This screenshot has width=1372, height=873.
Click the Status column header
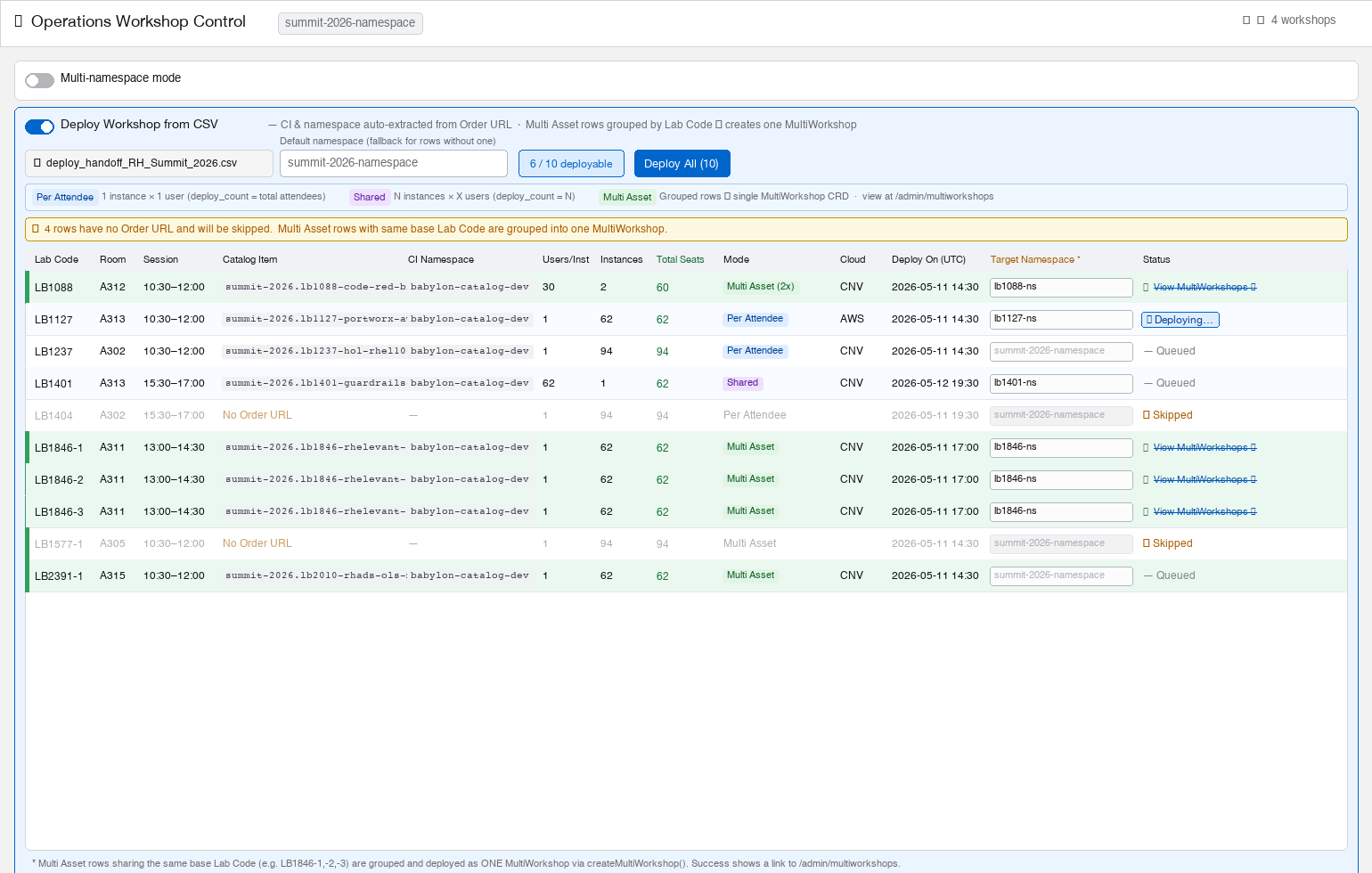coord(1156,260)
